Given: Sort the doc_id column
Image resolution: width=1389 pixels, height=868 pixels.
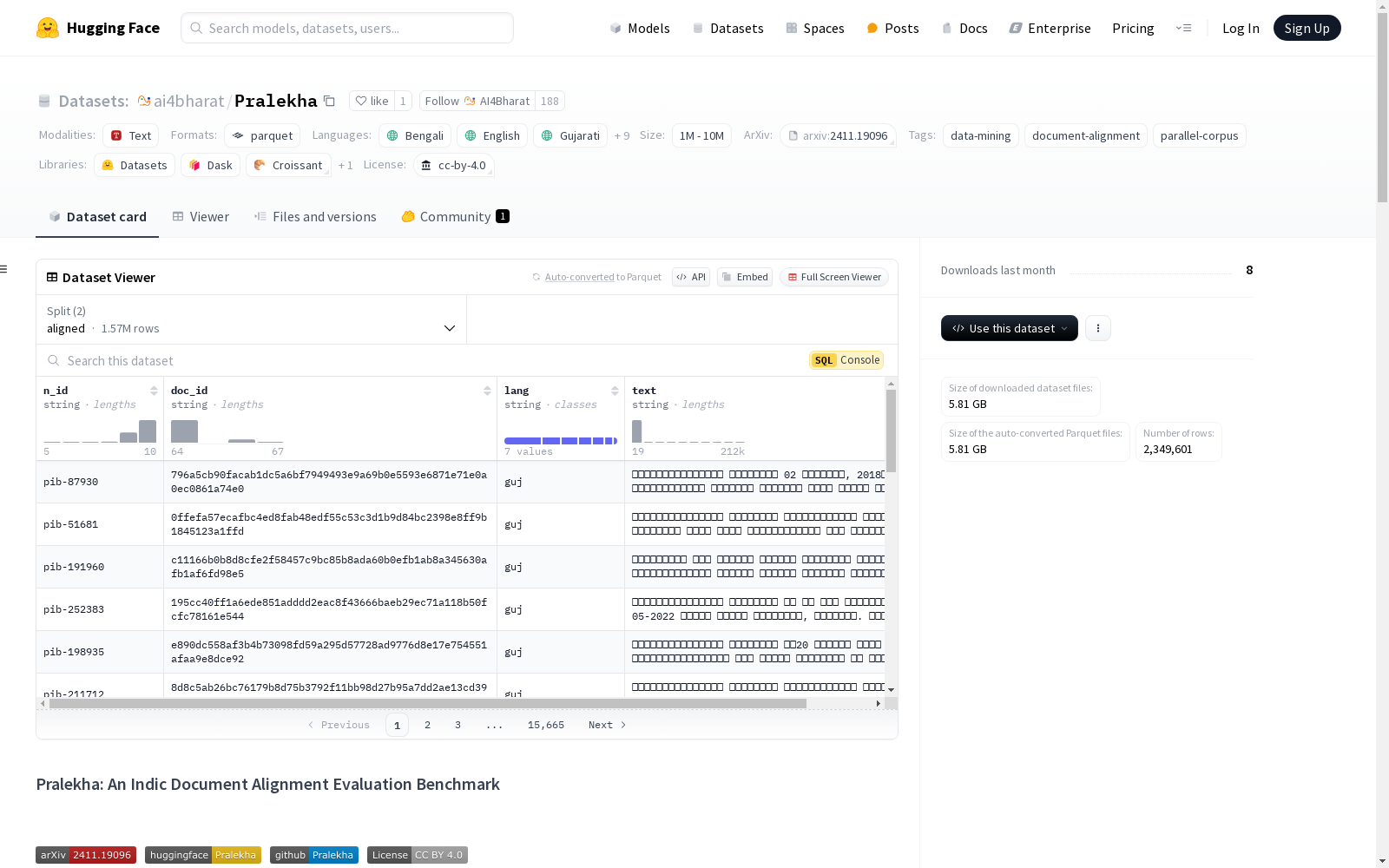Looking at the screenshot, I should (487, 391).
